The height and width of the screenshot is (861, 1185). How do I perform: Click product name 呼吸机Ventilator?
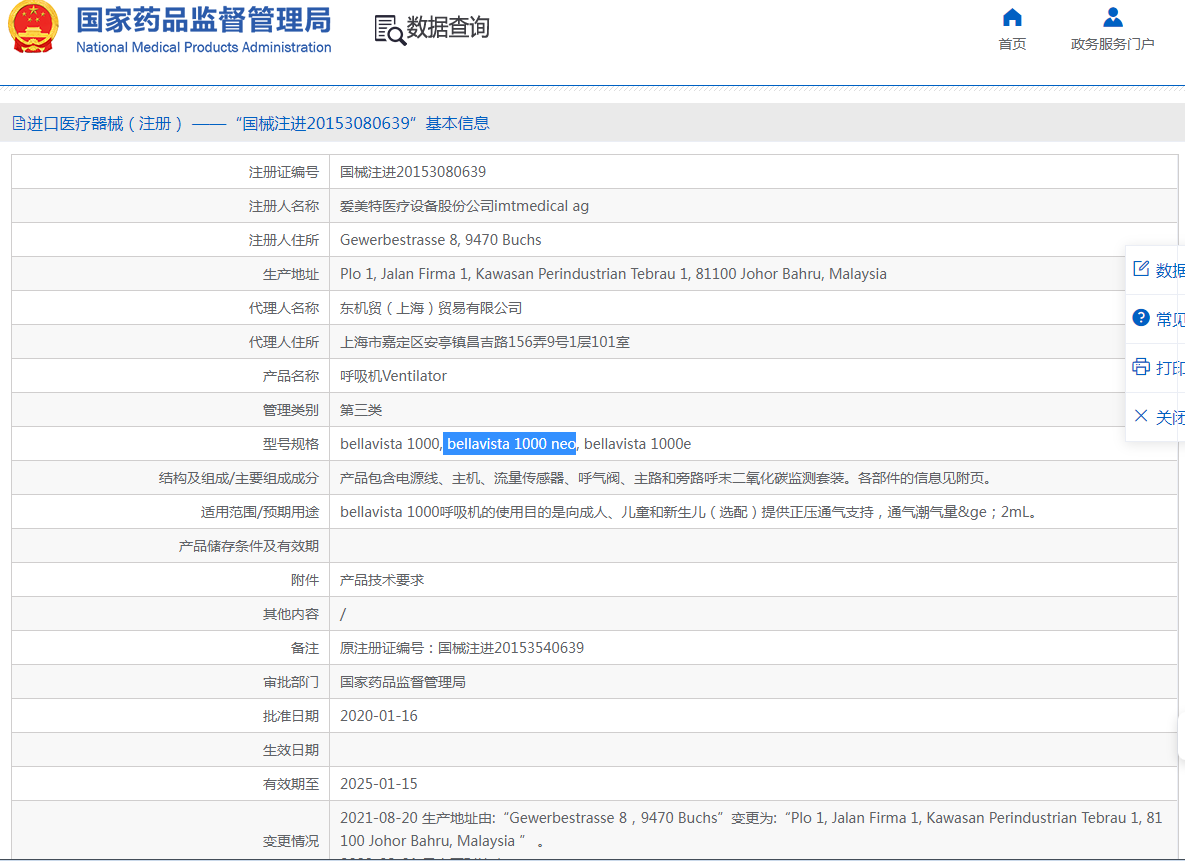pyautogui.click(x=393, y=376)
